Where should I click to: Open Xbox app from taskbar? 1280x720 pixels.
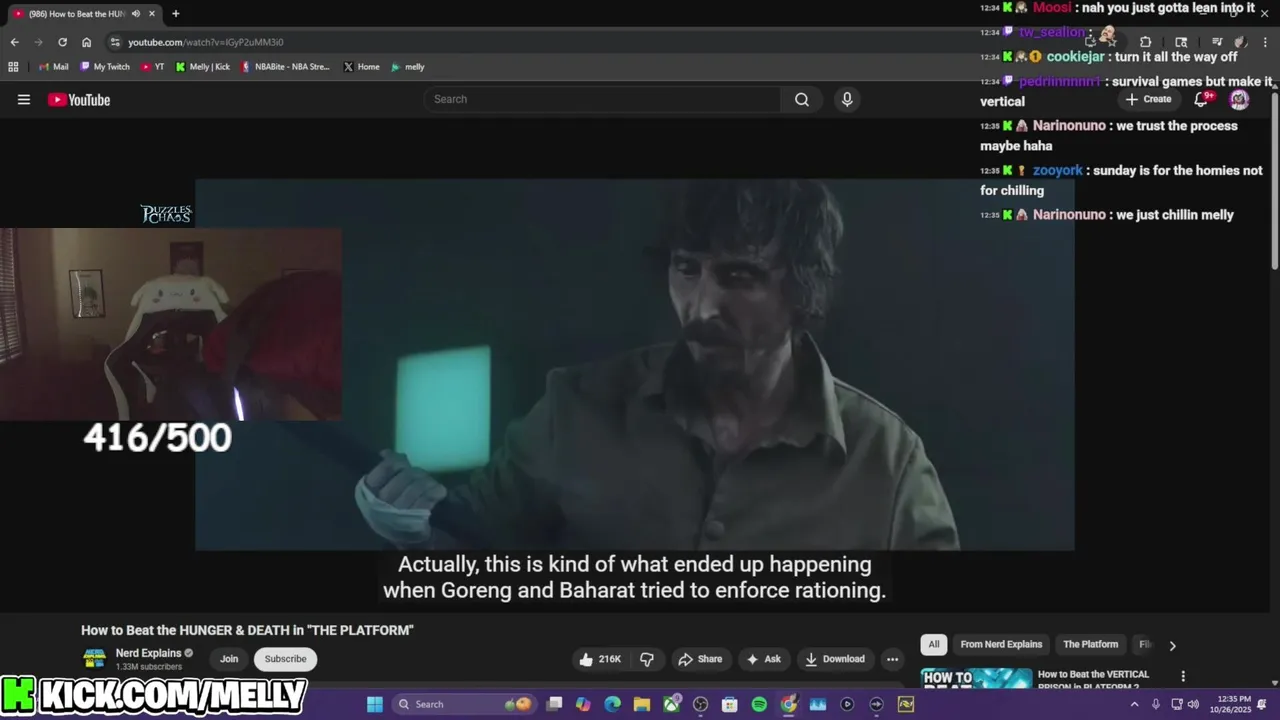(671, 704)
